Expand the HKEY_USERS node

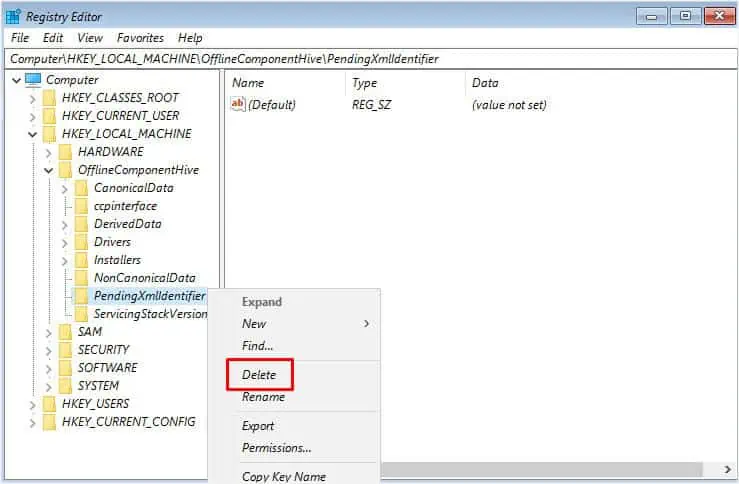[33, 404]
